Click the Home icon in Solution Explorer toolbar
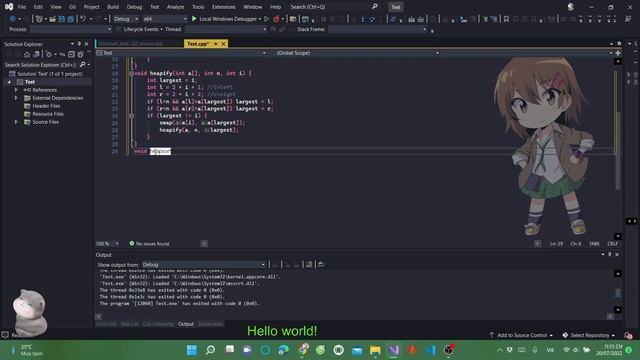640x360 pixels. [27, 54]
